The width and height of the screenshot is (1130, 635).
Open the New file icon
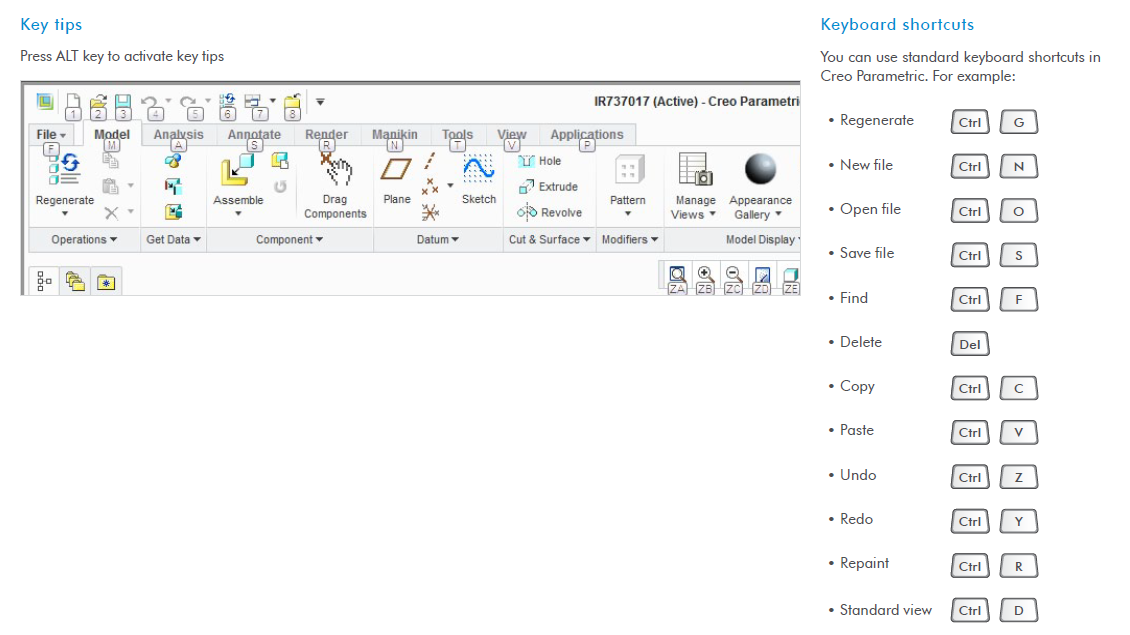(71, 100)
